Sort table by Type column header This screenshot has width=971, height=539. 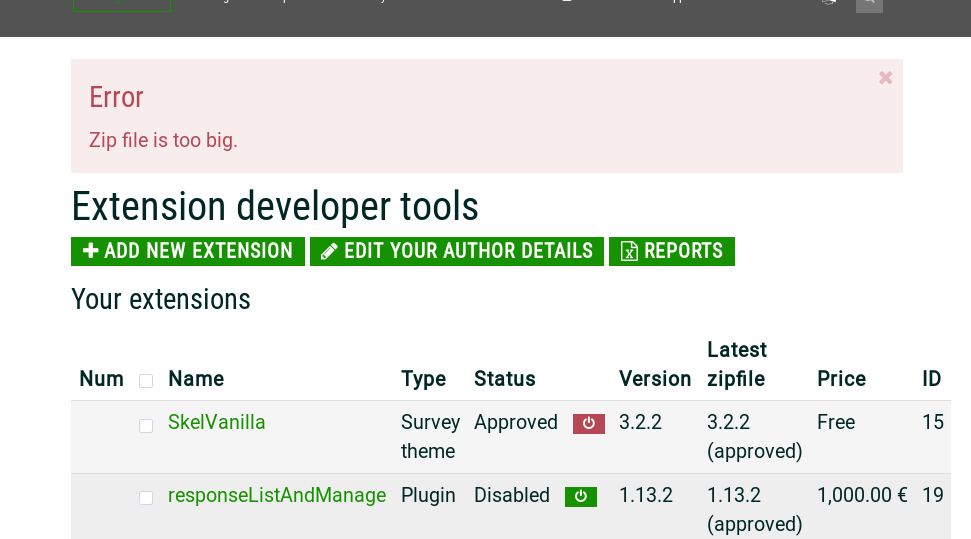click(x=423, y=379)
